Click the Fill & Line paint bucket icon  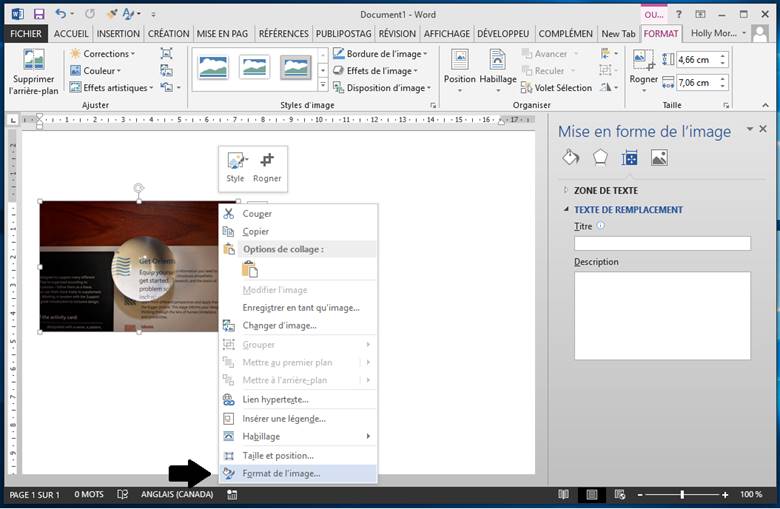pyautogui.click(x=571, y=158)
